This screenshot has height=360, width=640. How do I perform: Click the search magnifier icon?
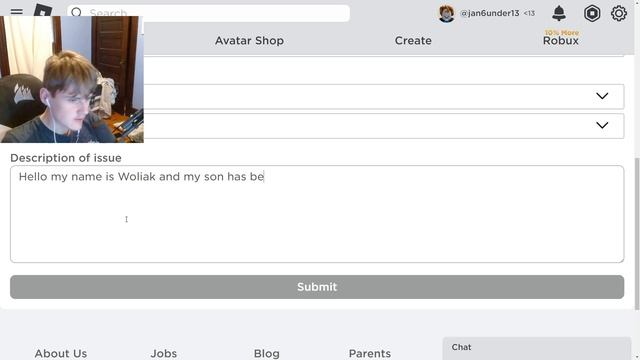(x=76, y=13)
